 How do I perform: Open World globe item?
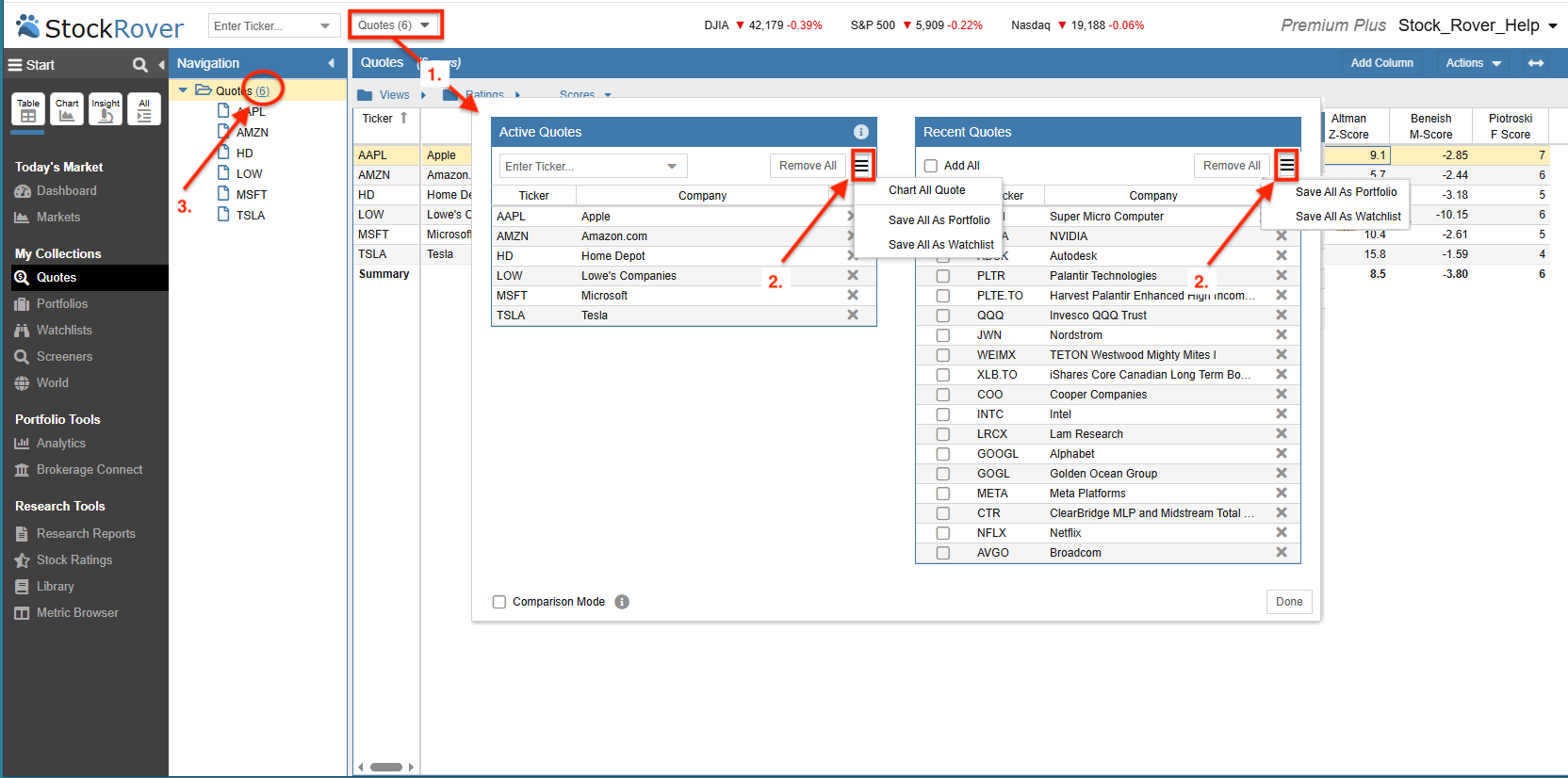click(41, 383)
